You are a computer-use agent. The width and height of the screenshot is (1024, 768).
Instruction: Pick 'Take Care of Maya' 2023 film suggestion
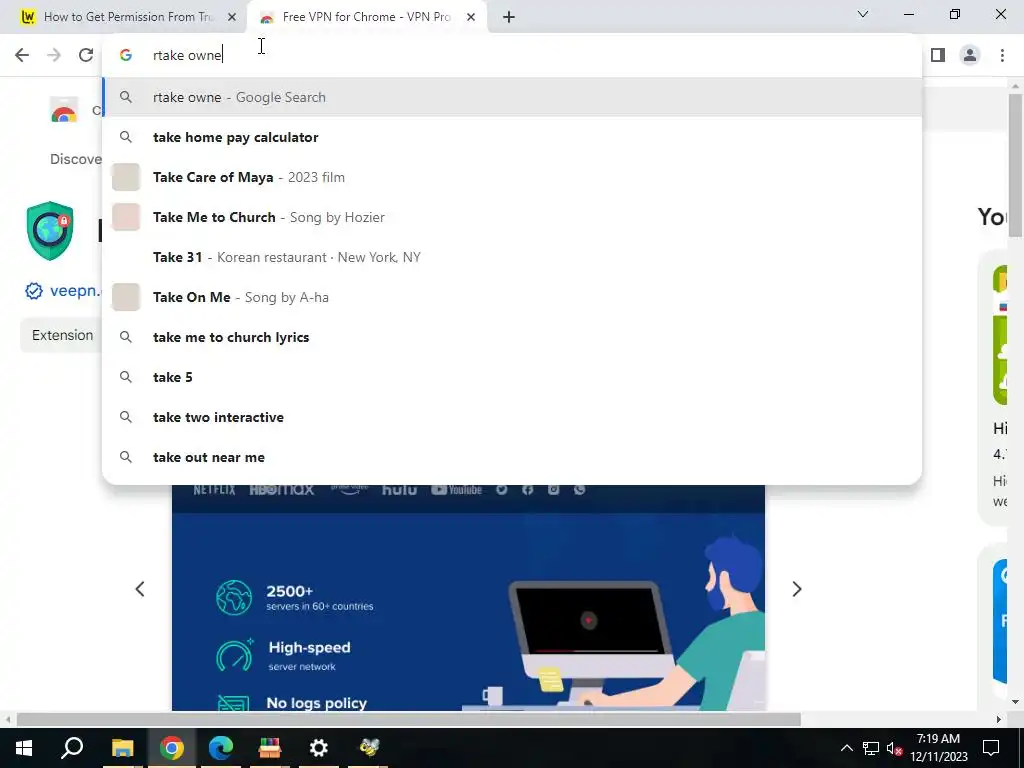pos(512,177)
